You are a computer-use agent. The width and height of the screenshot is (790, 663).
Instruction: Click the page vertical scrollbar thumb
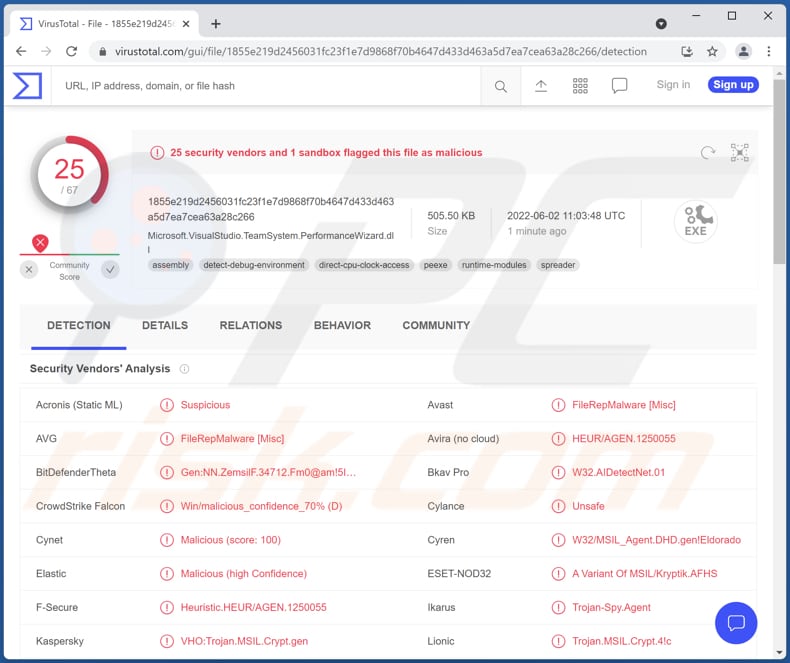779,170
